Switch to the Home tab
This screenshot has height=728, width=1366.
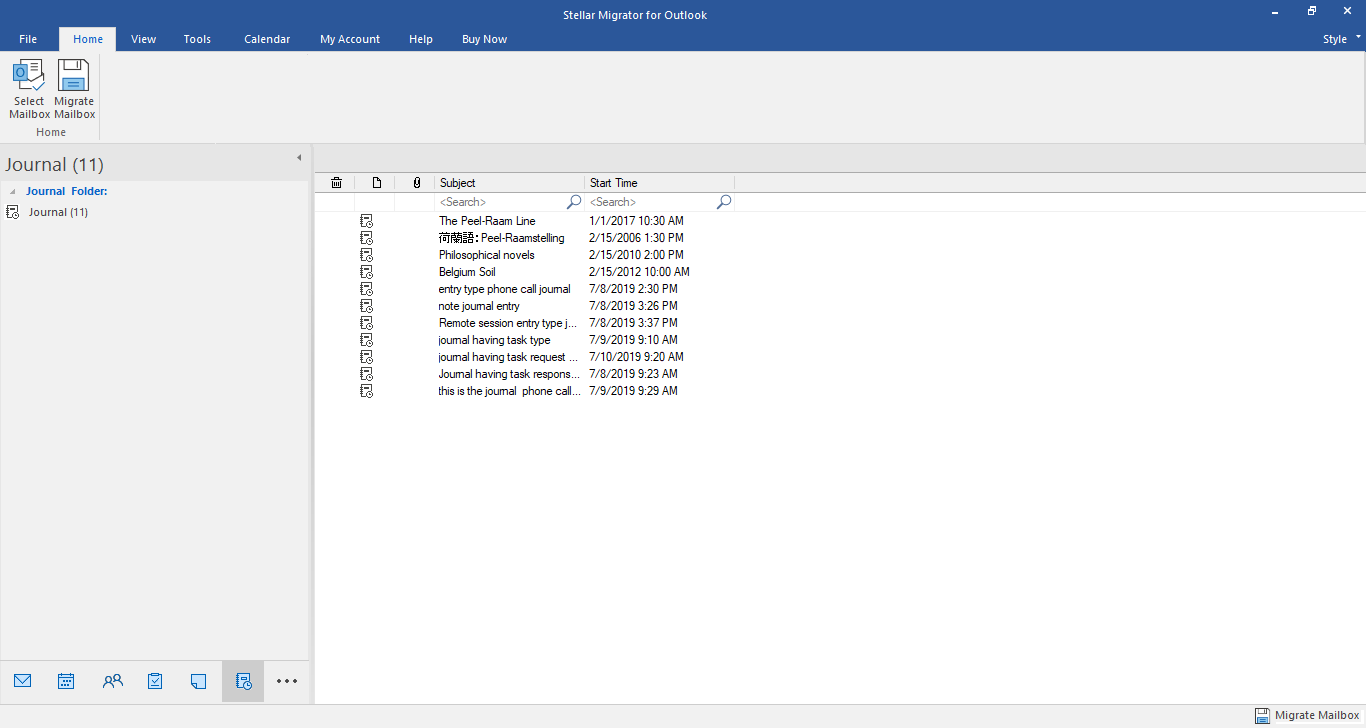(88, 39)
